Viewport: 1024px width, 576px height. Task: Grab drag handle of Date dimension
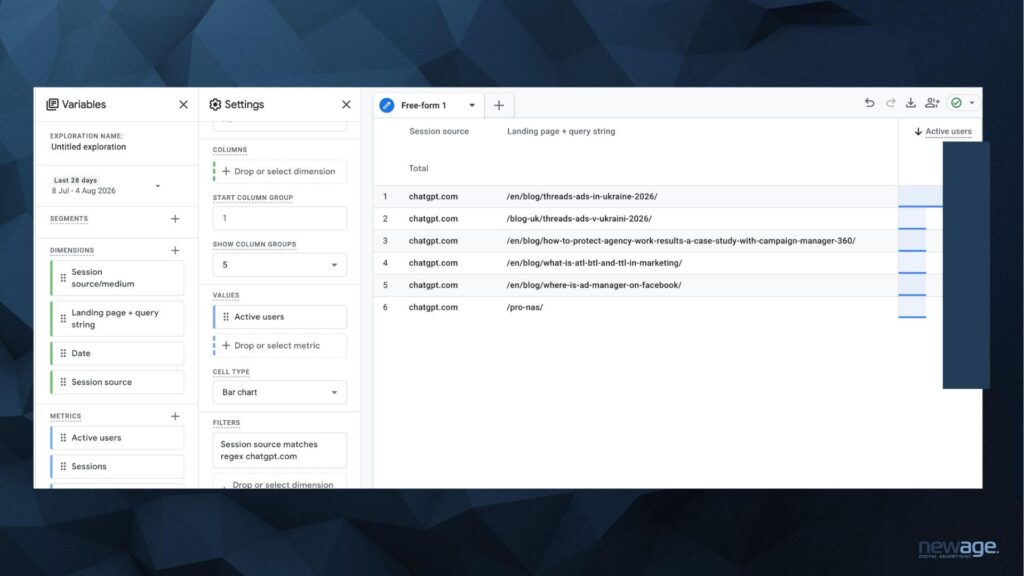pyautogui.click(x=63, y=353)
